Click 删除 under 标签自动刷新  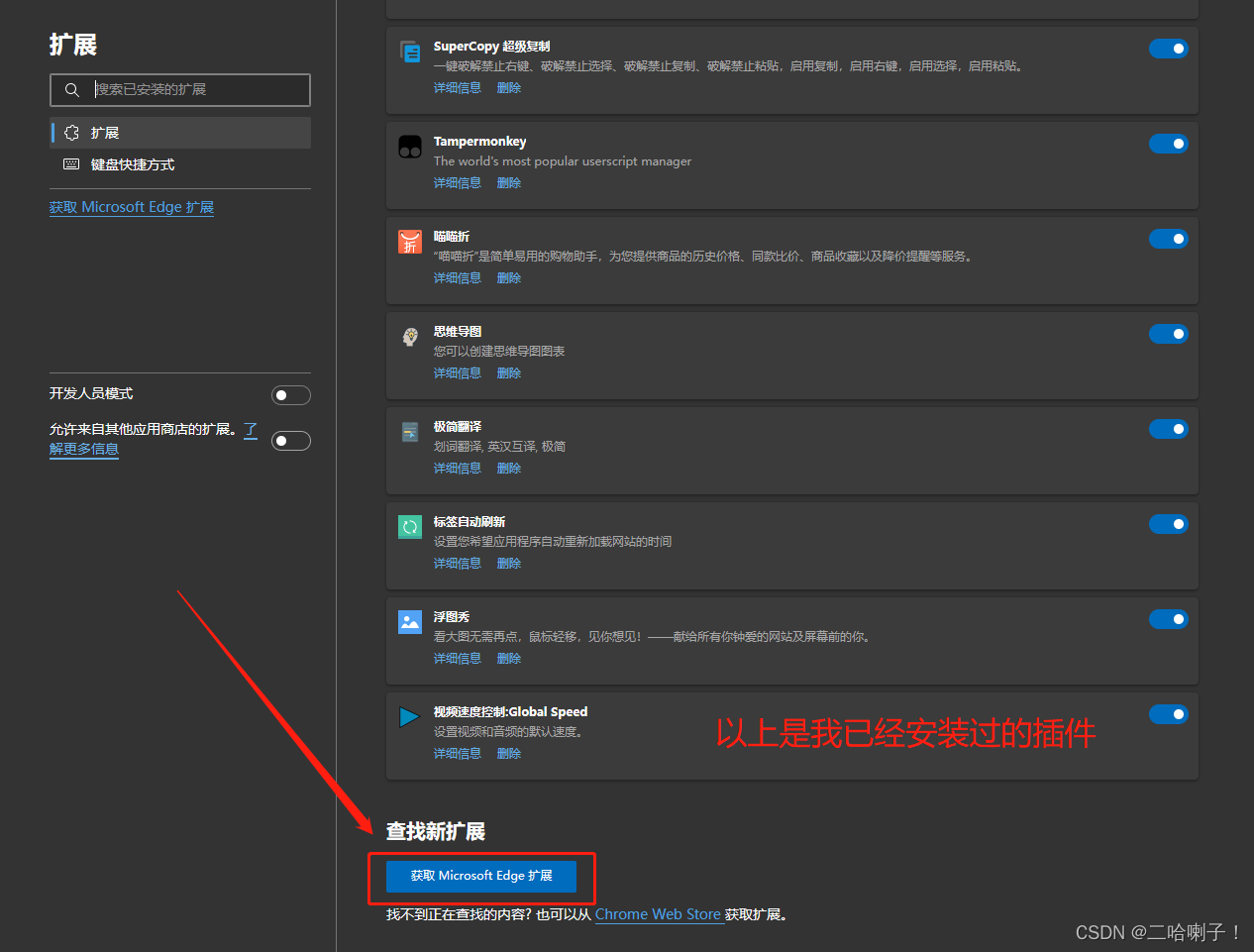[509, 564]
